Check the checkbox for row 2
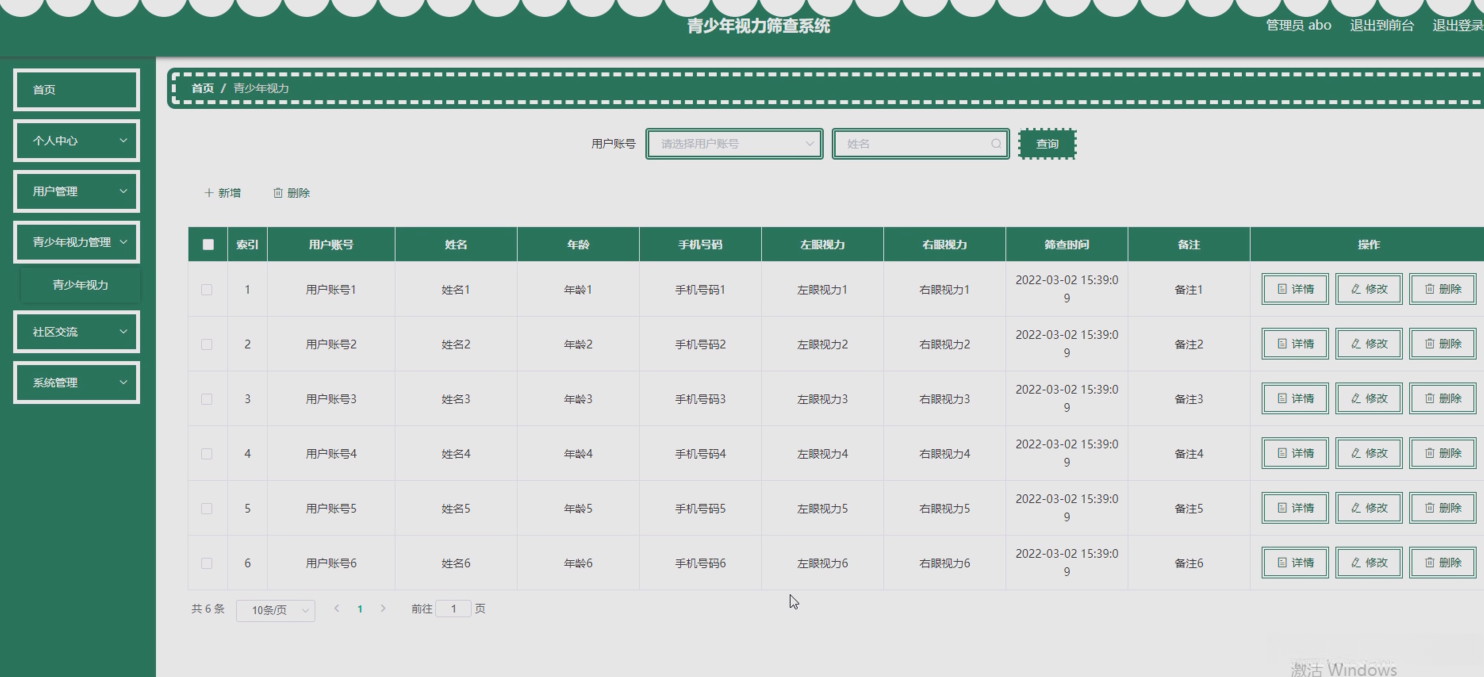This screenshot has height=677, width=1484. tap(207, 344)
